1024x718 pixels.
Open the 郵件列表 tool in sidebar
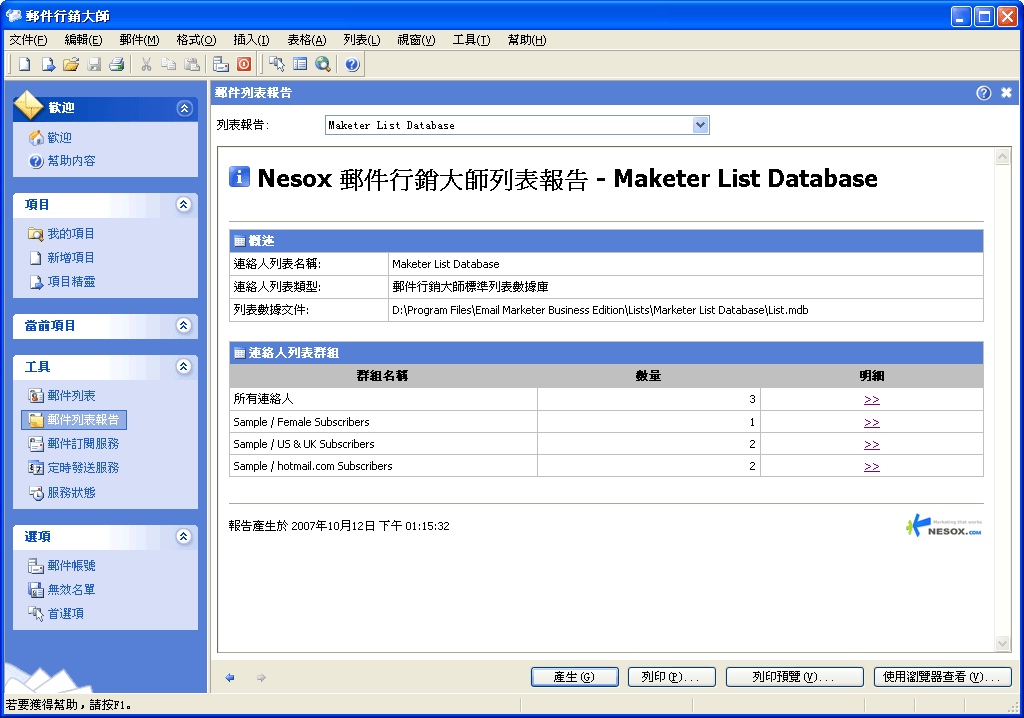[x=71, y=396]
